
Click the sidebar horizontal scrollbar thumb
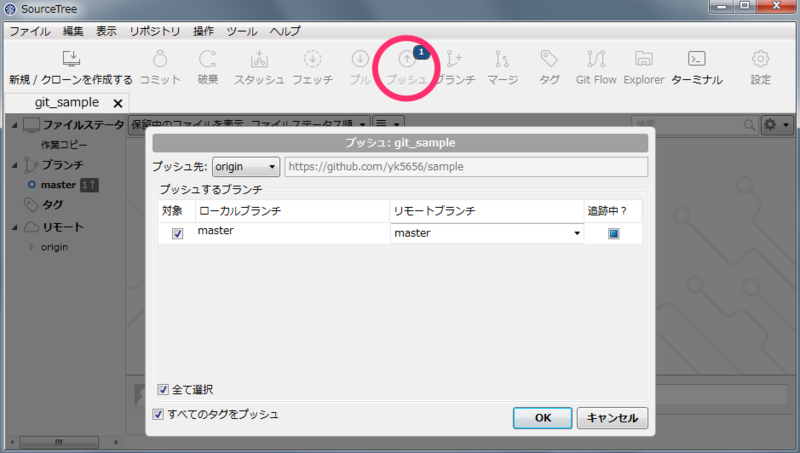coord(59,442)
